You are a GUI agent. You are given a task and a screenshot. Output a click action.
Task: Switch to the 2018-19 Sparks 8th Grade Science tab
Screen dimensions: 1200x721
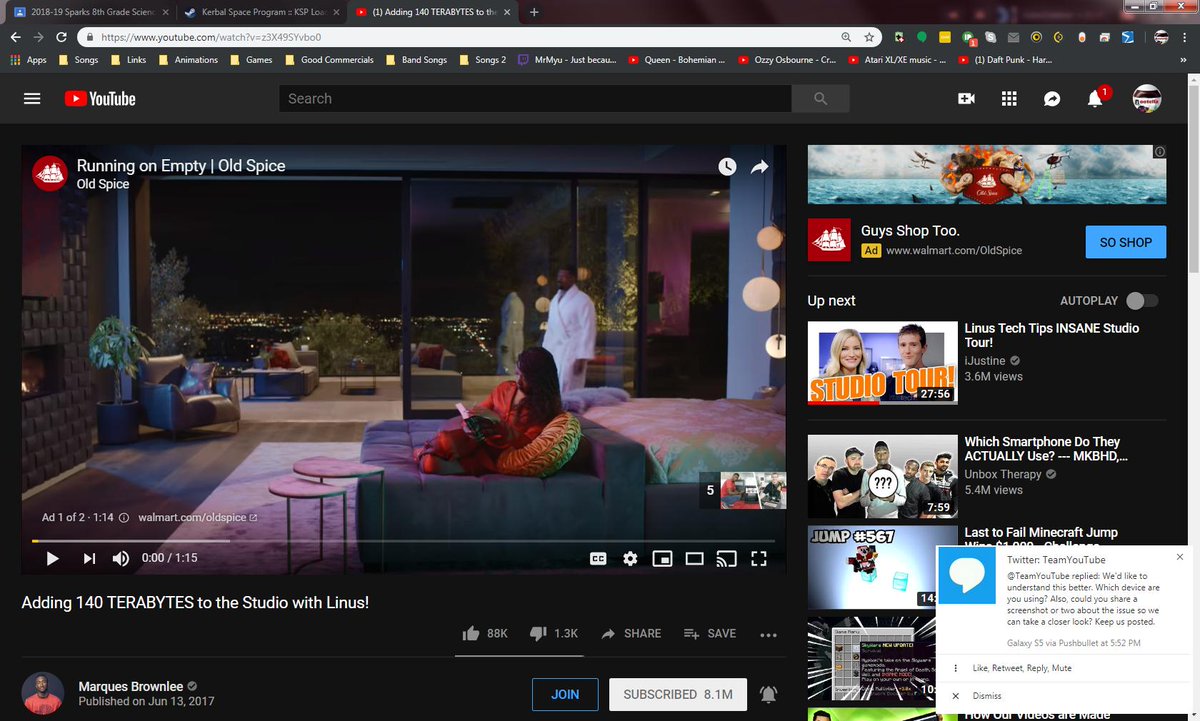[92, 12]
